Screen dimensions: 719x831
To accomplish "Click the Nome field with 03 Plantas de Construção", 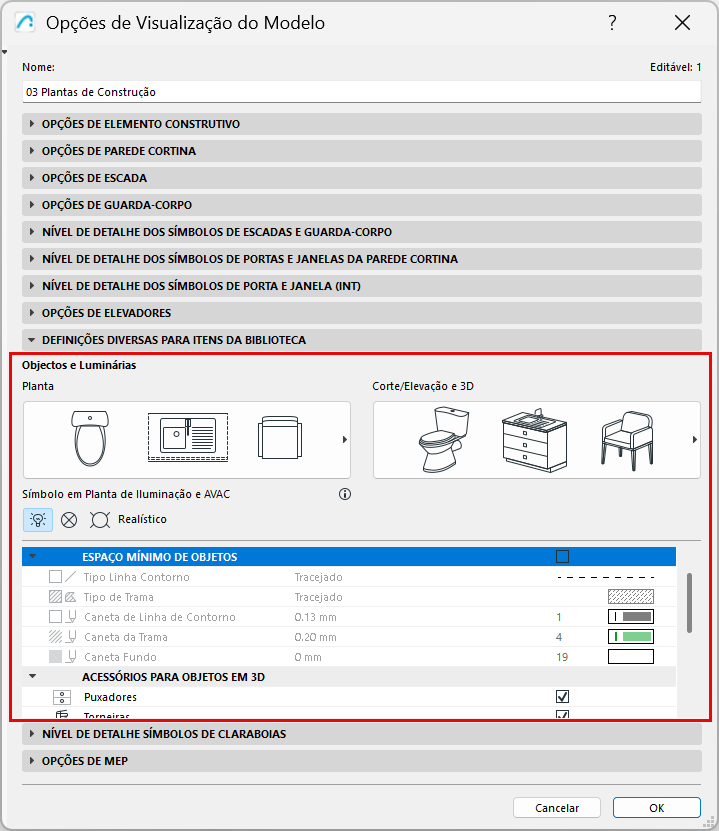I will [362, 92].
